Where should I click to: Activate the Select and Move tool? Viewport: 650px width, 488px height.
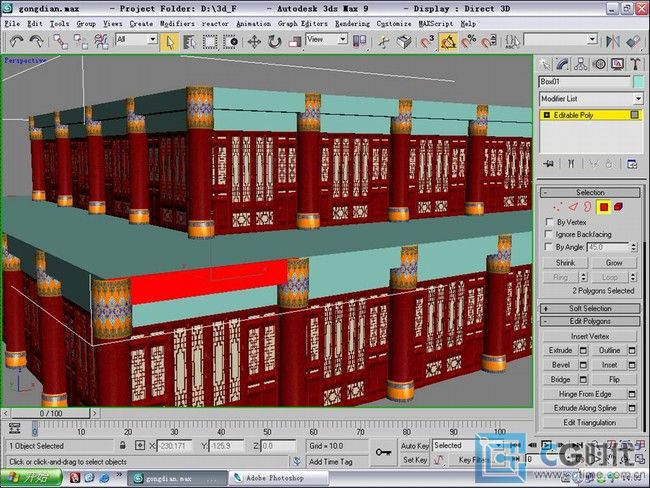[254, 41]
